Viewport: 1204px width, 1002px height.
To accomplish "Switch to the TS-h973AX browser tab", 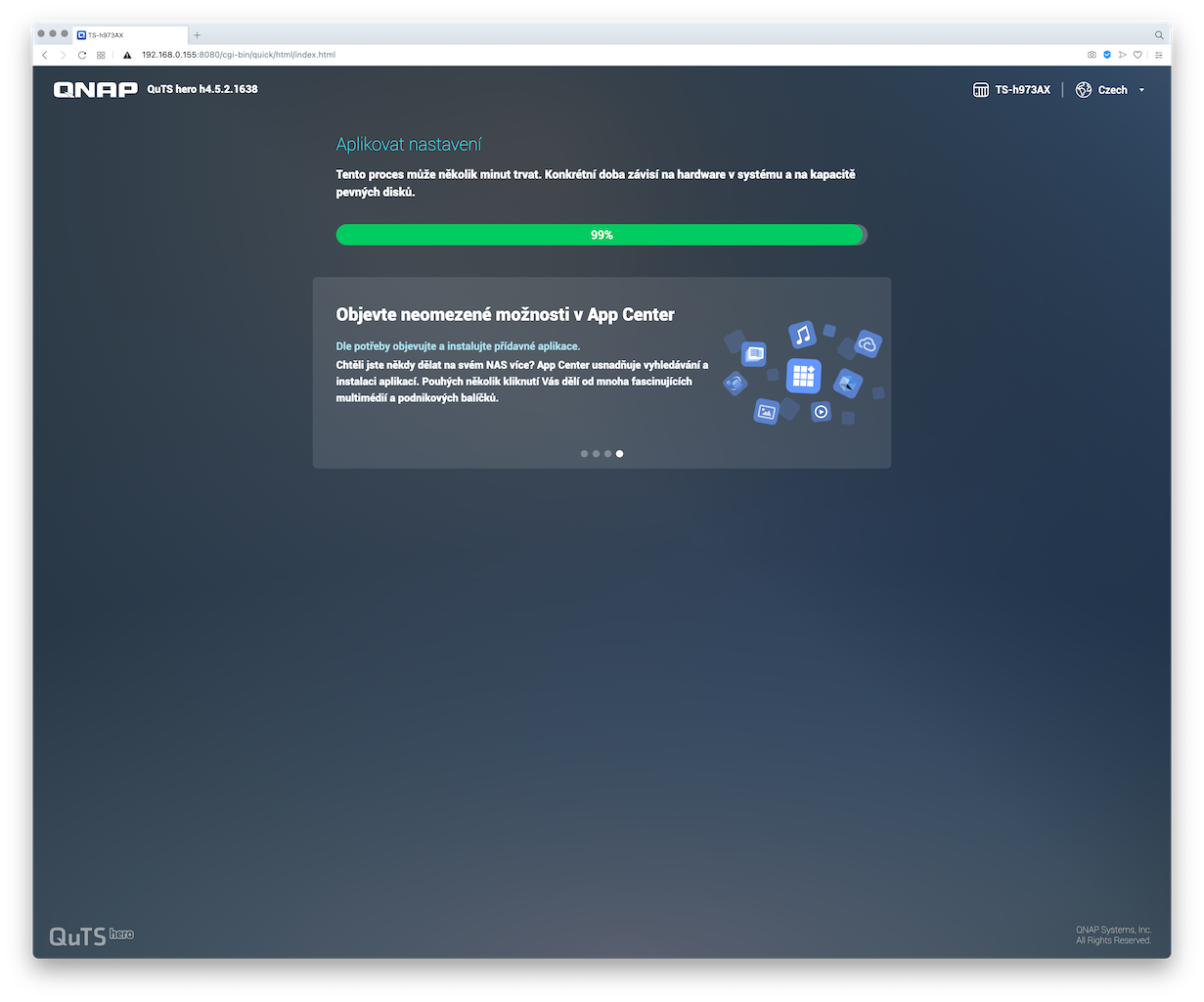I will tap(127, 35).
